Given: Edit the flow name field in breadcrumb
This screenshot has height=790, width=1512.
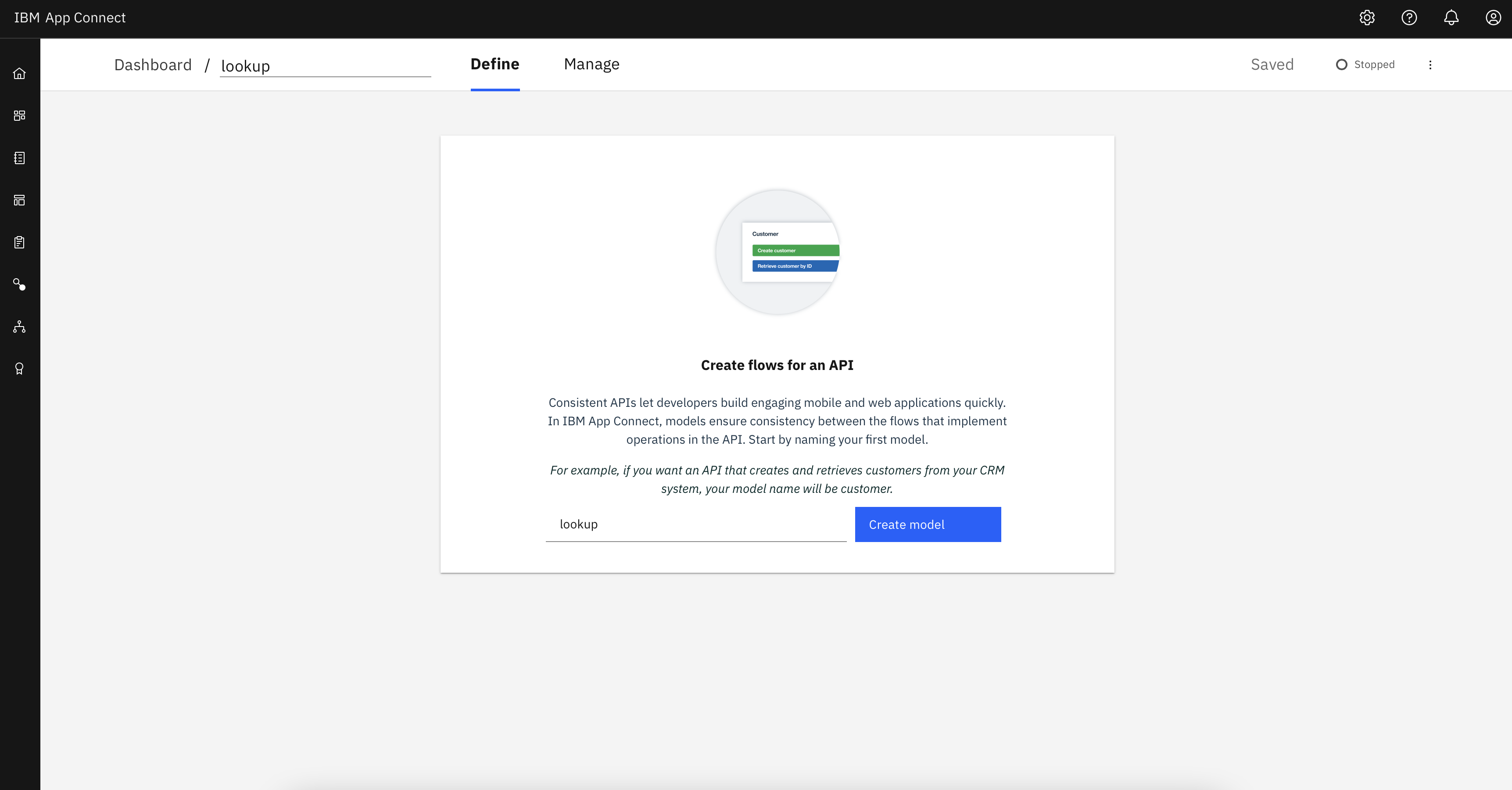Looking at the screenshot, I should coord(325,66).
